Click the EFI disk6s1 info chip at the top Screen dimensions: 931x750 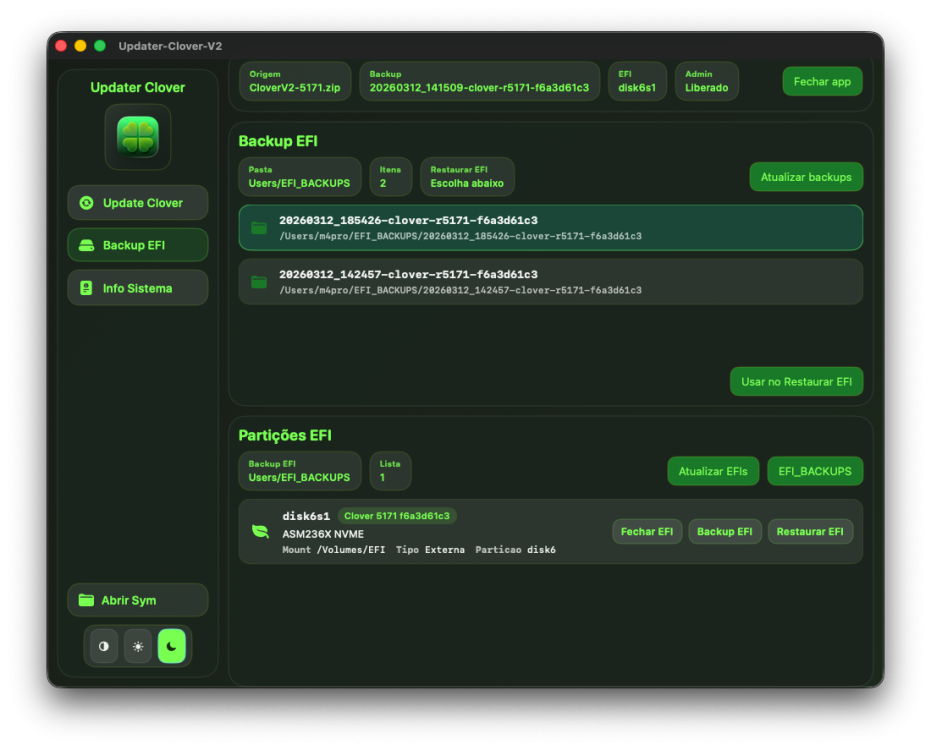[637, 81]
